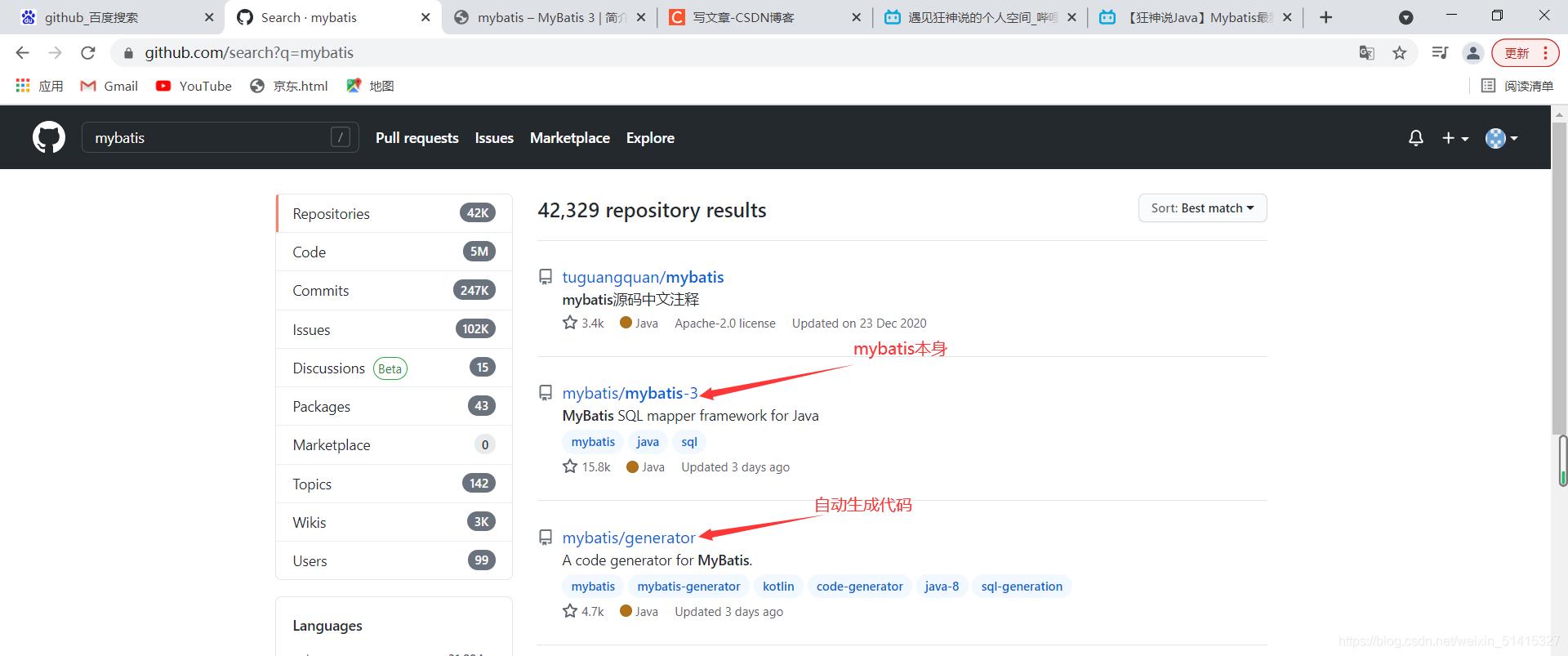Open 阅读清单 reading list

pos(1517,86)
